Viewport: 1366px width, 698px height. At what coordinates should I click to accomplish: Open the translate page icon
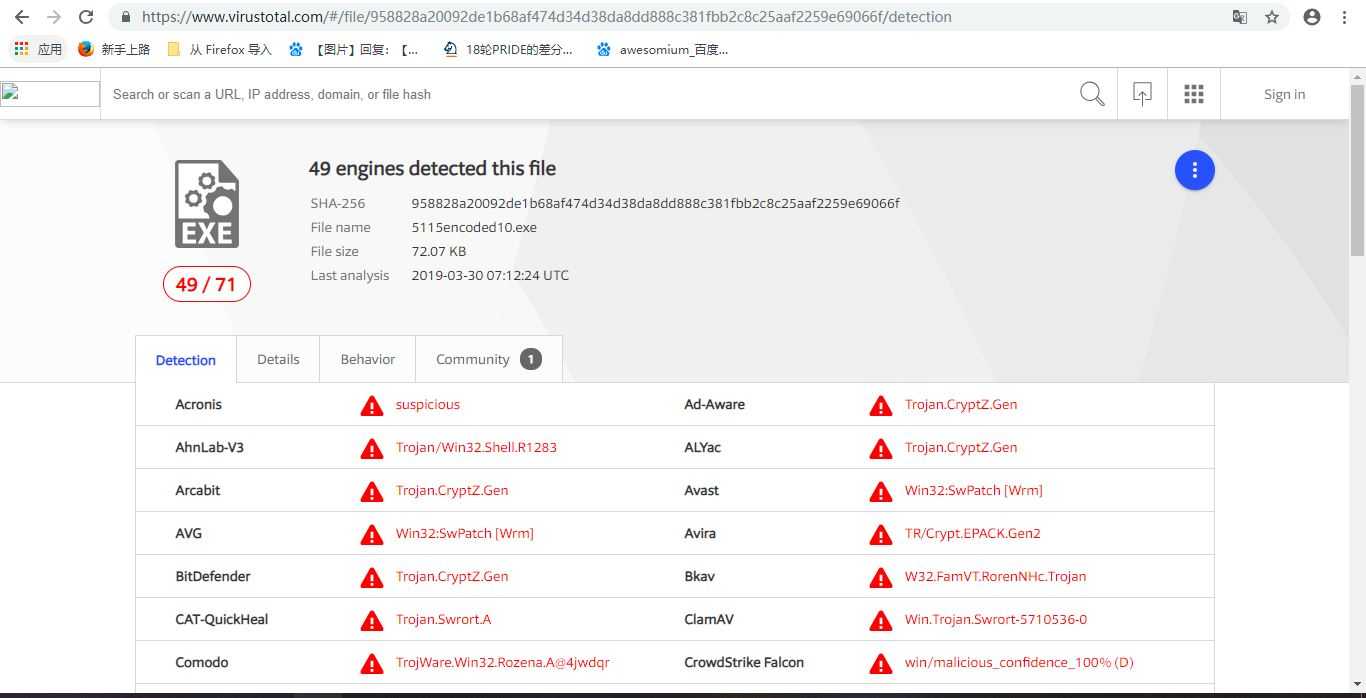tap(1240, 17)
